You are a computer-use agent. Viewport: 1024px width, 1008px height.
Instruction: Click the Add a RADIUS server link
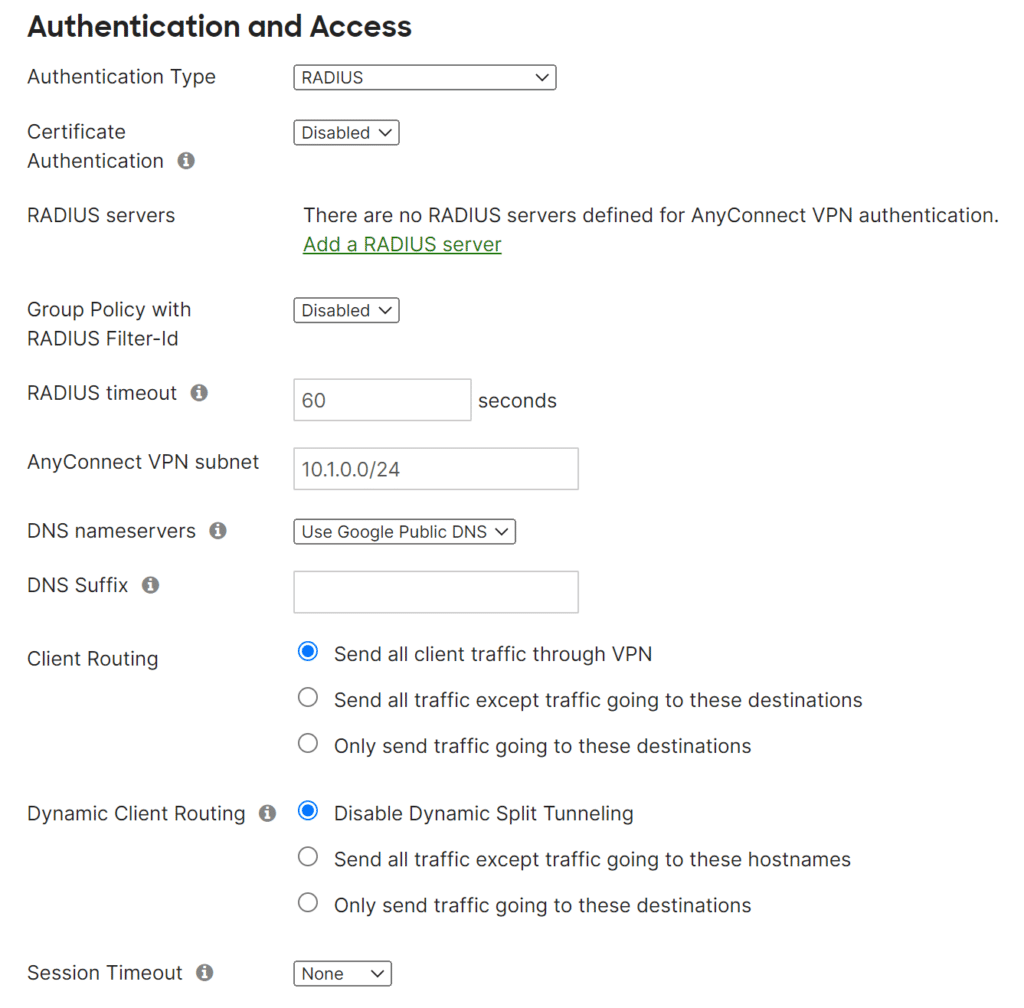pyautogui.click(x=402, y=244)
